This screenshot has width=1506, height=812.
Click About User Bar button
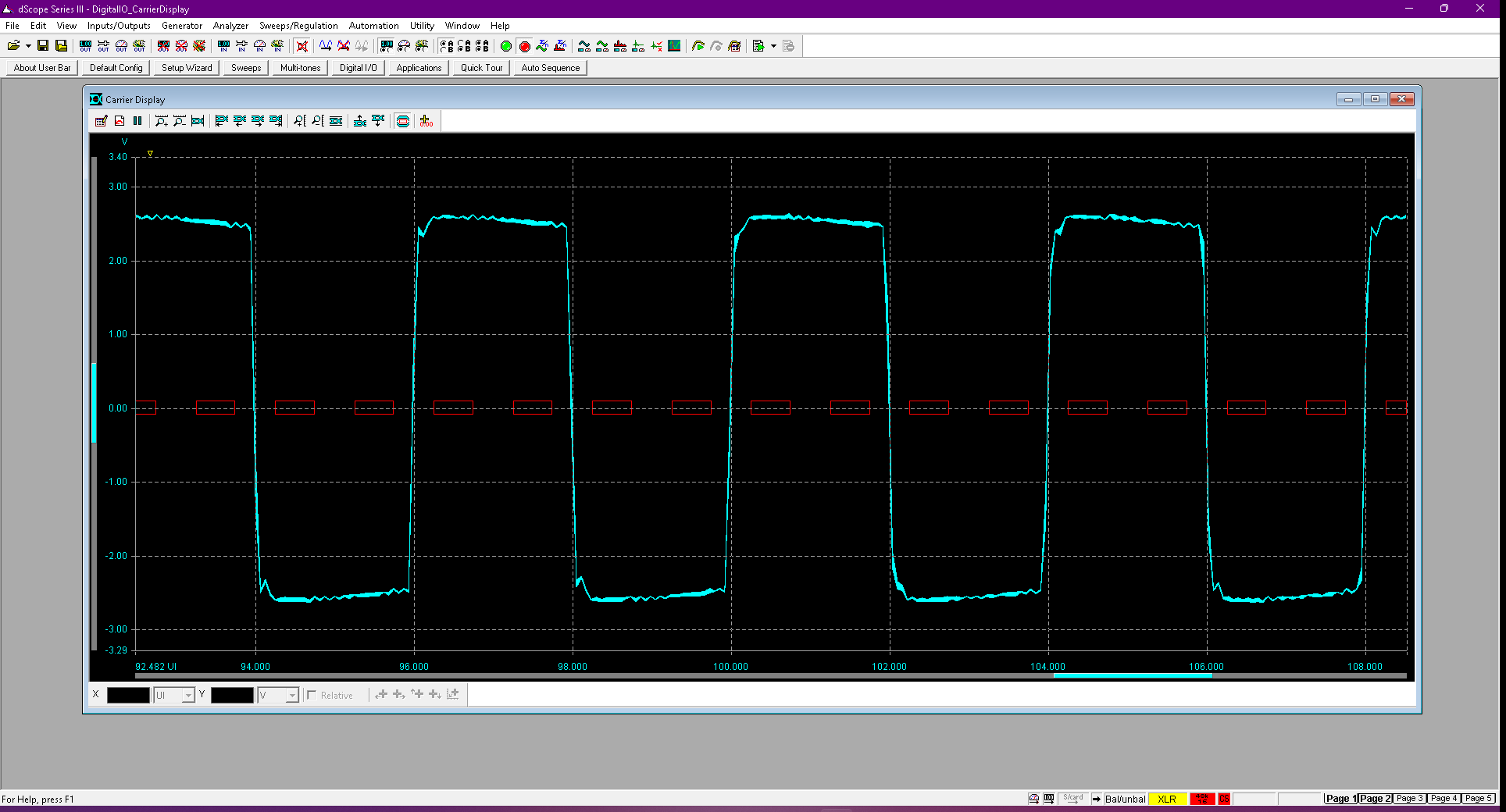point(42,68)
